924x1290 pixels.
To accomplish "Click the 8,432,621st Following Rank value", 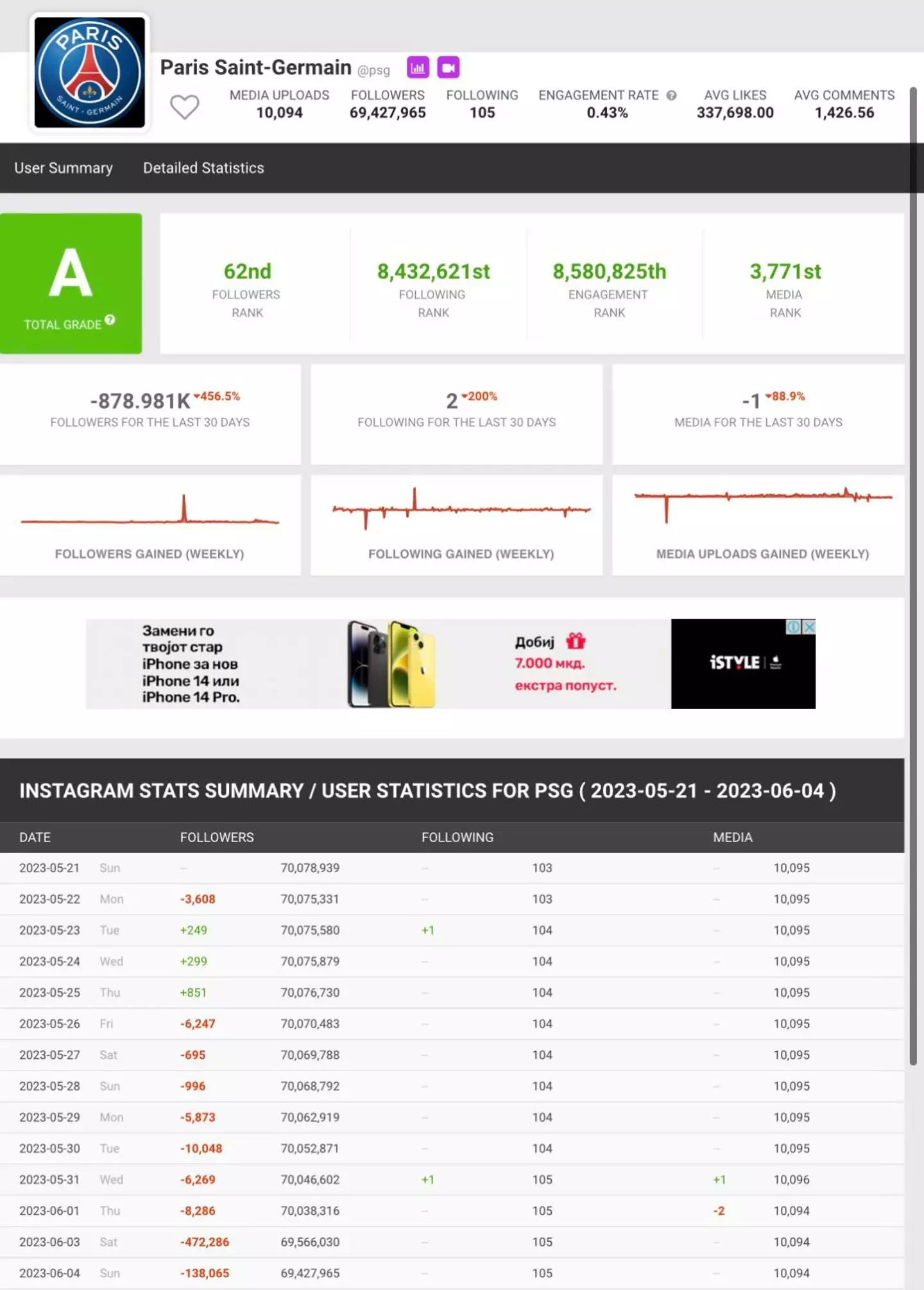I will click(433, 271).
